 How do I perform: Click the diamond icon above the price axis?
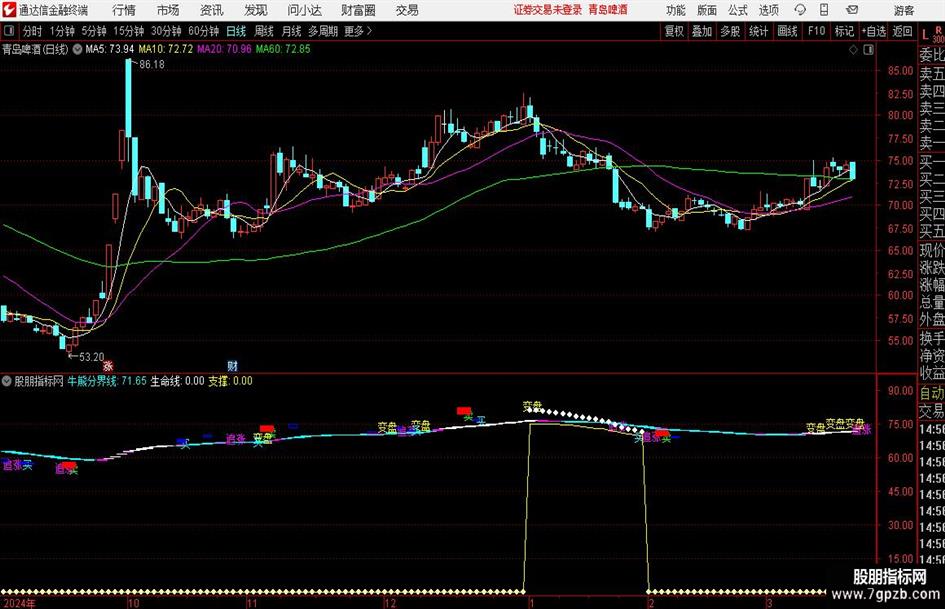[853, 50]
